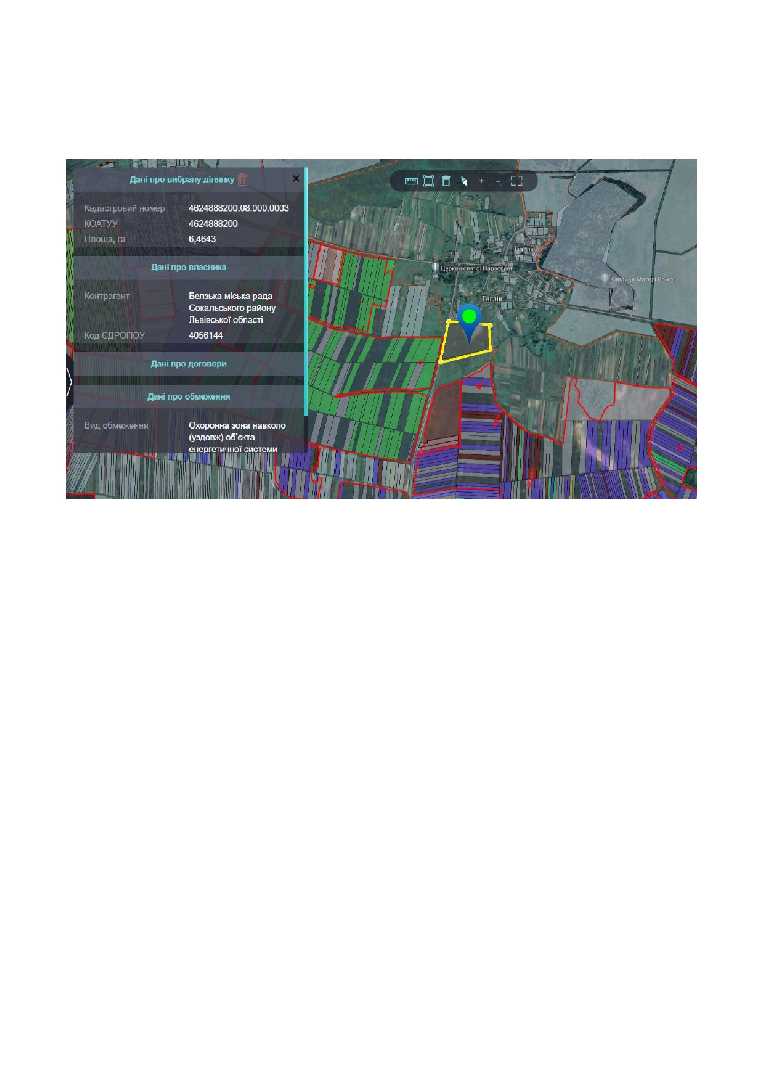
Task: Zoom out with the minus button
Action: (498, 181)
